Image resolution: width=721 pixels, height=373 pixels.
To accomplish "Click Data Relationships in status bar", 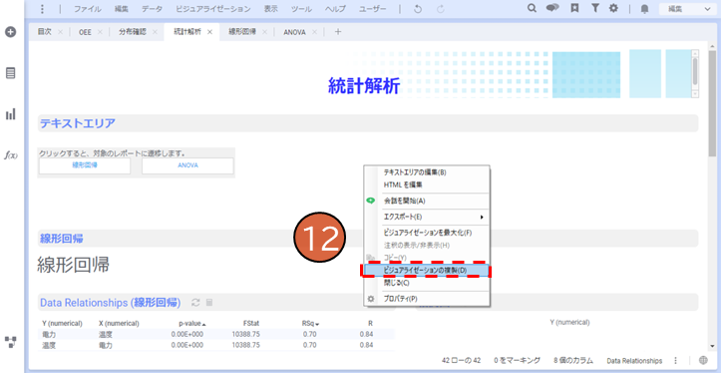I will click(x=635, y=360).
